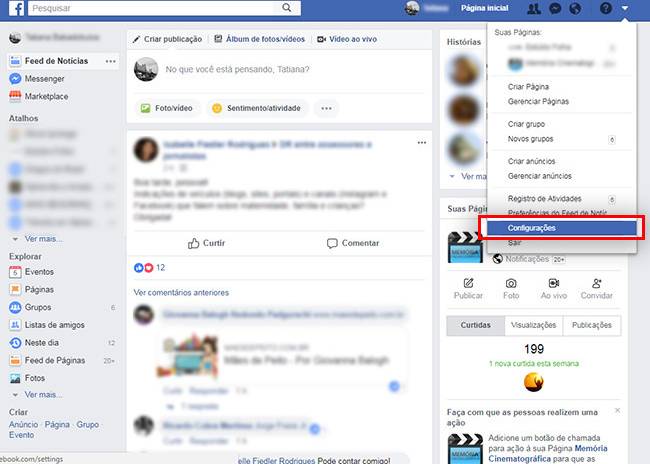The width and height of the screenshot is (650, 464).
Task: Open Feed de Notícias in sidebar
Action: 56,61
